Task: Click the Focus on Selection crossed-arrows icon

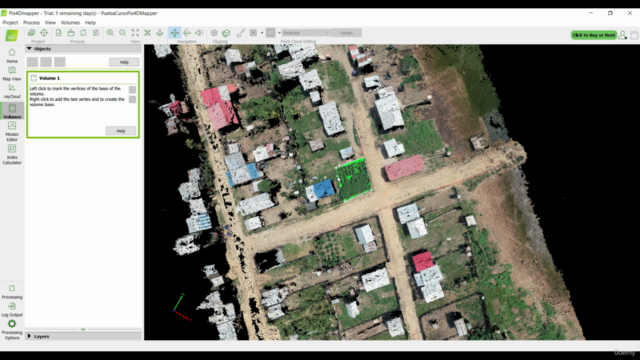Action: 147,33
